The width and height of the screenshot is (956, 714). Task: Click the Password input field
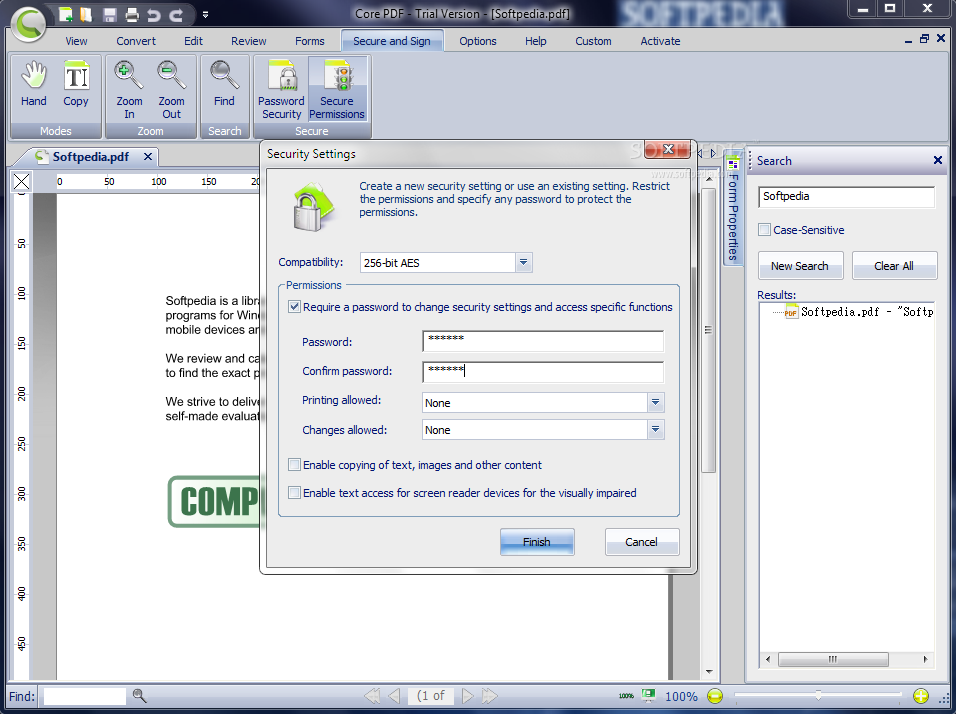pos(543,341)
